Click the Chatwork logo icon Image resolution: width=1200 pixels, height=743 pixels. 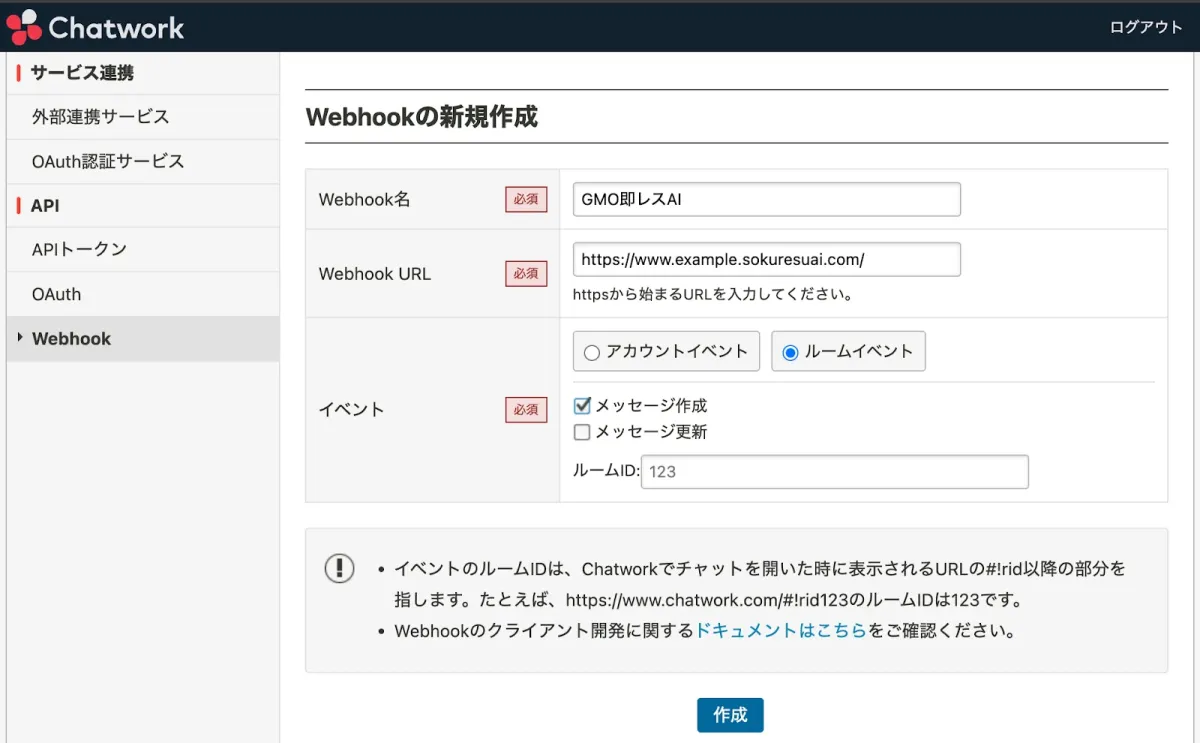click(x=24, y=27)
